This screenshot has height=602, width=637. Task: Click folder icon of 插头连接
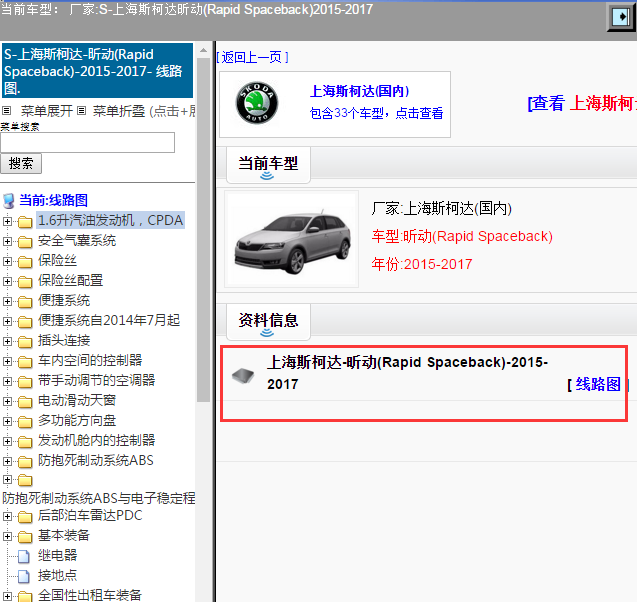coord(25,342)
